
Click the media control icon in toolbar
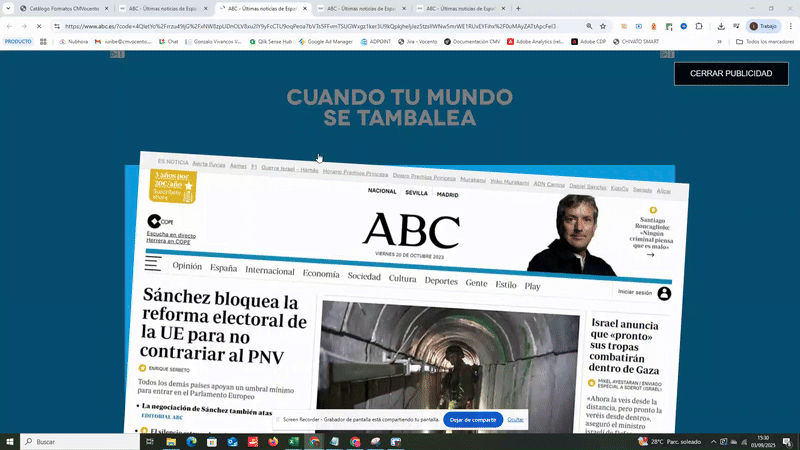[736, 26]
